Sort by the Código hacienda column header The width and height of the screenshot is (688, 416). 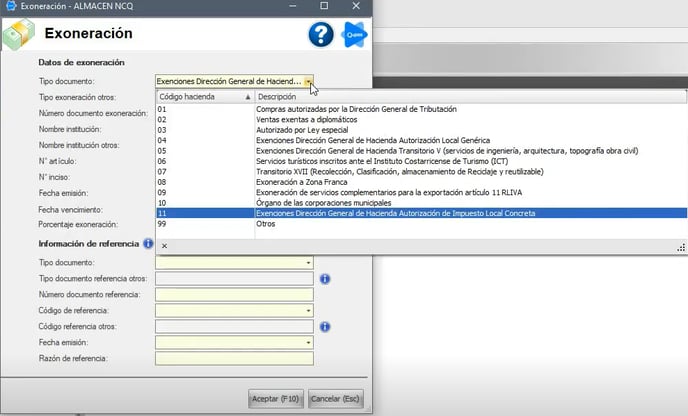point(205,97)
